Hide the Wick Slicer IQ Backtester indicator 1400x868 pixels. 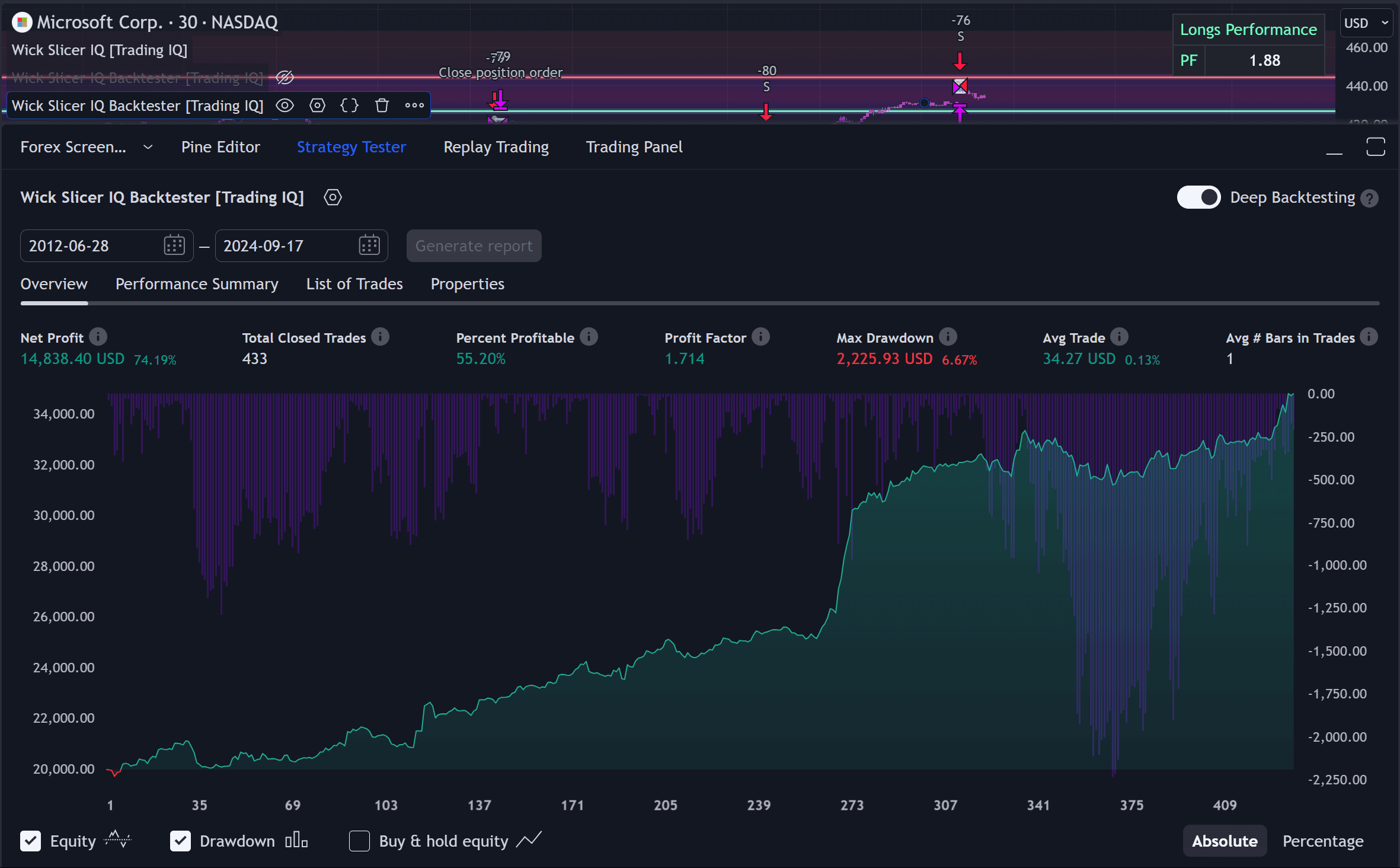[285, 106]
